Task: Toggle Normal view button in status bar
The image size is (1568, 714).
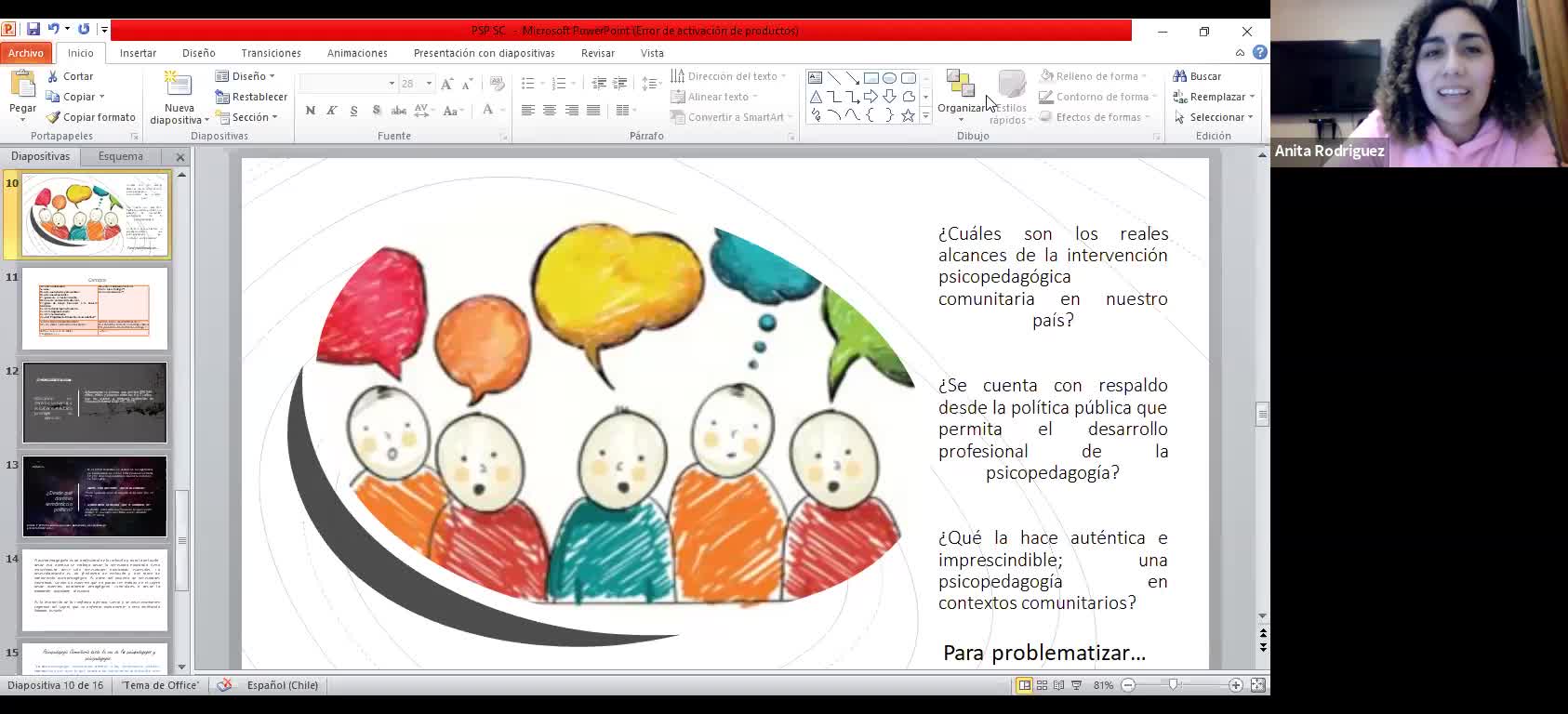Action: tap(1024, 685)
